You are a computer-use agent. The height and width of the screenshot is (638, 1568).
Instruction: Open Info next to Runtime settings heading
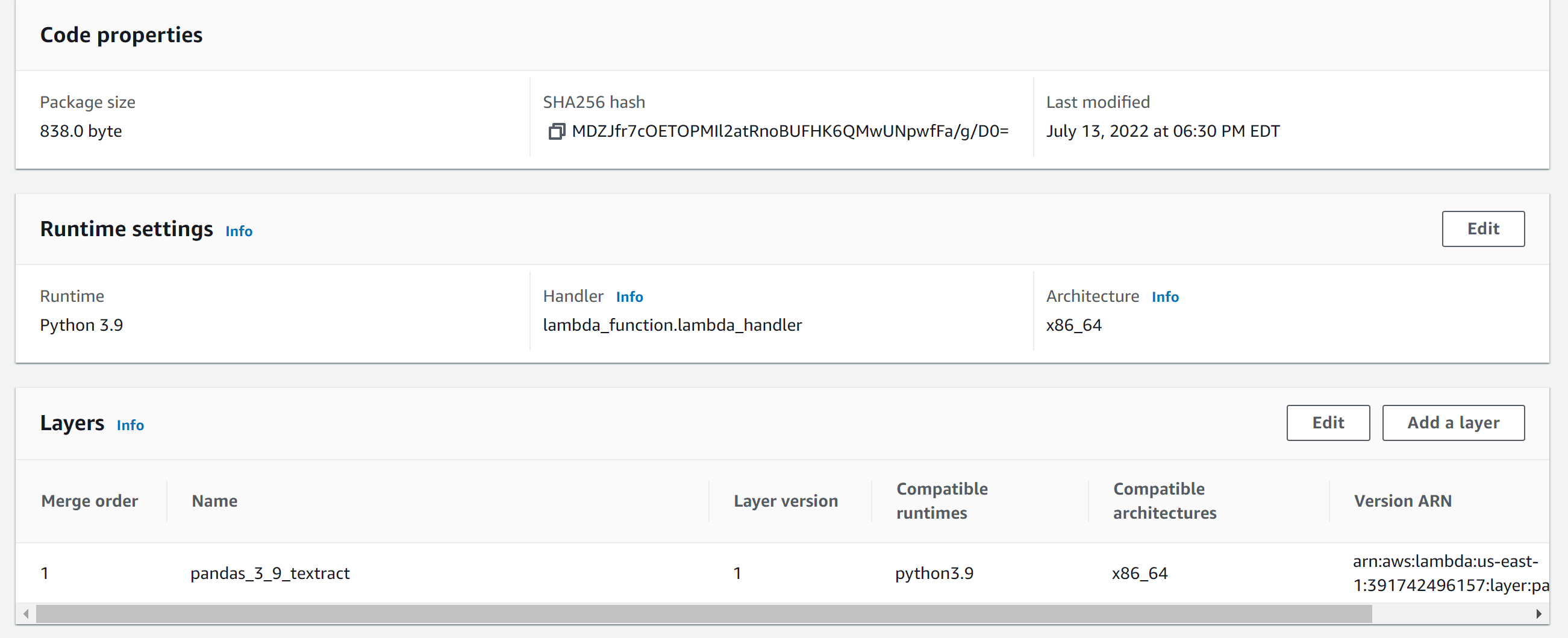coord(238,231)
